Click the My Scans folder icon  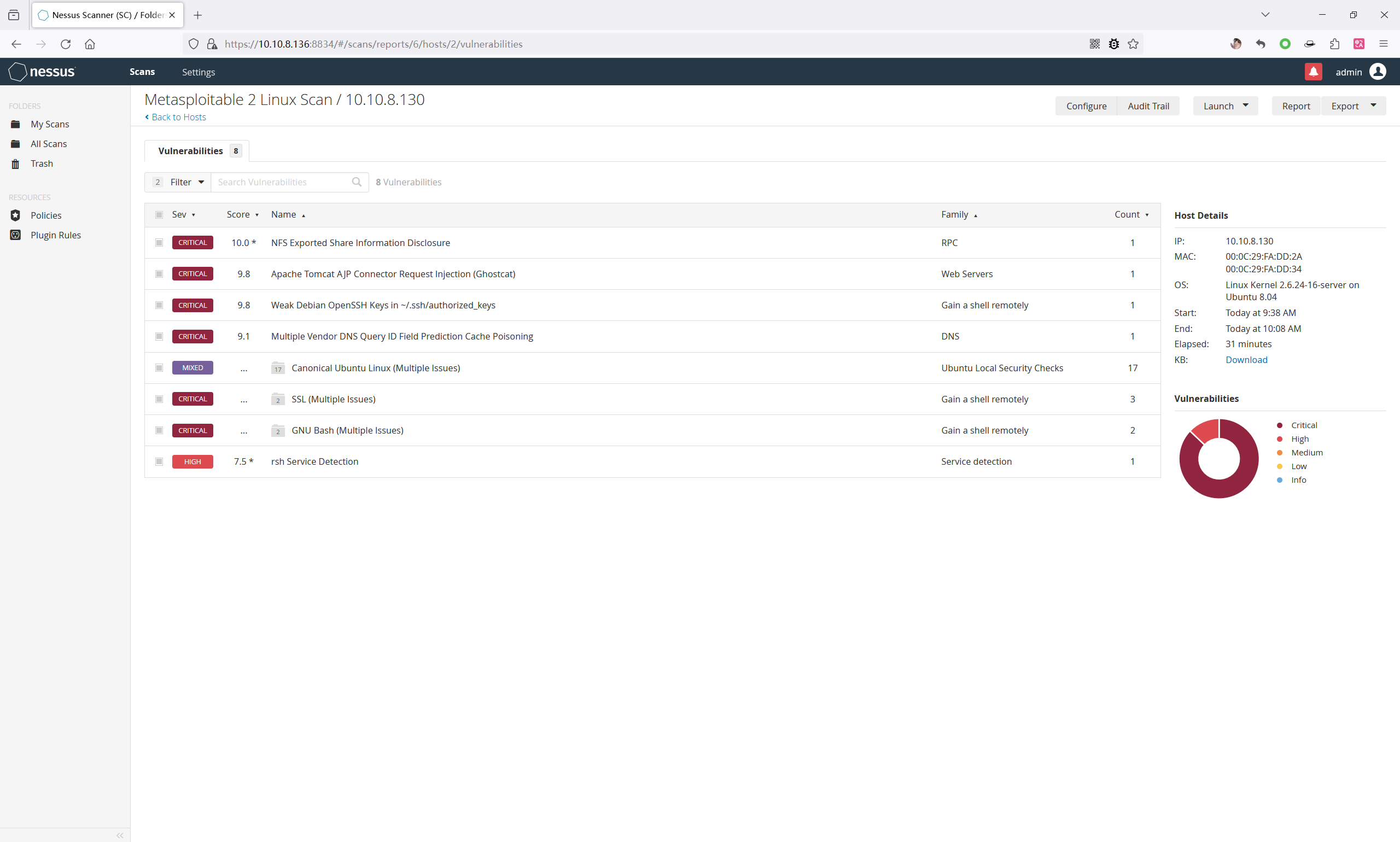(15, 124)
